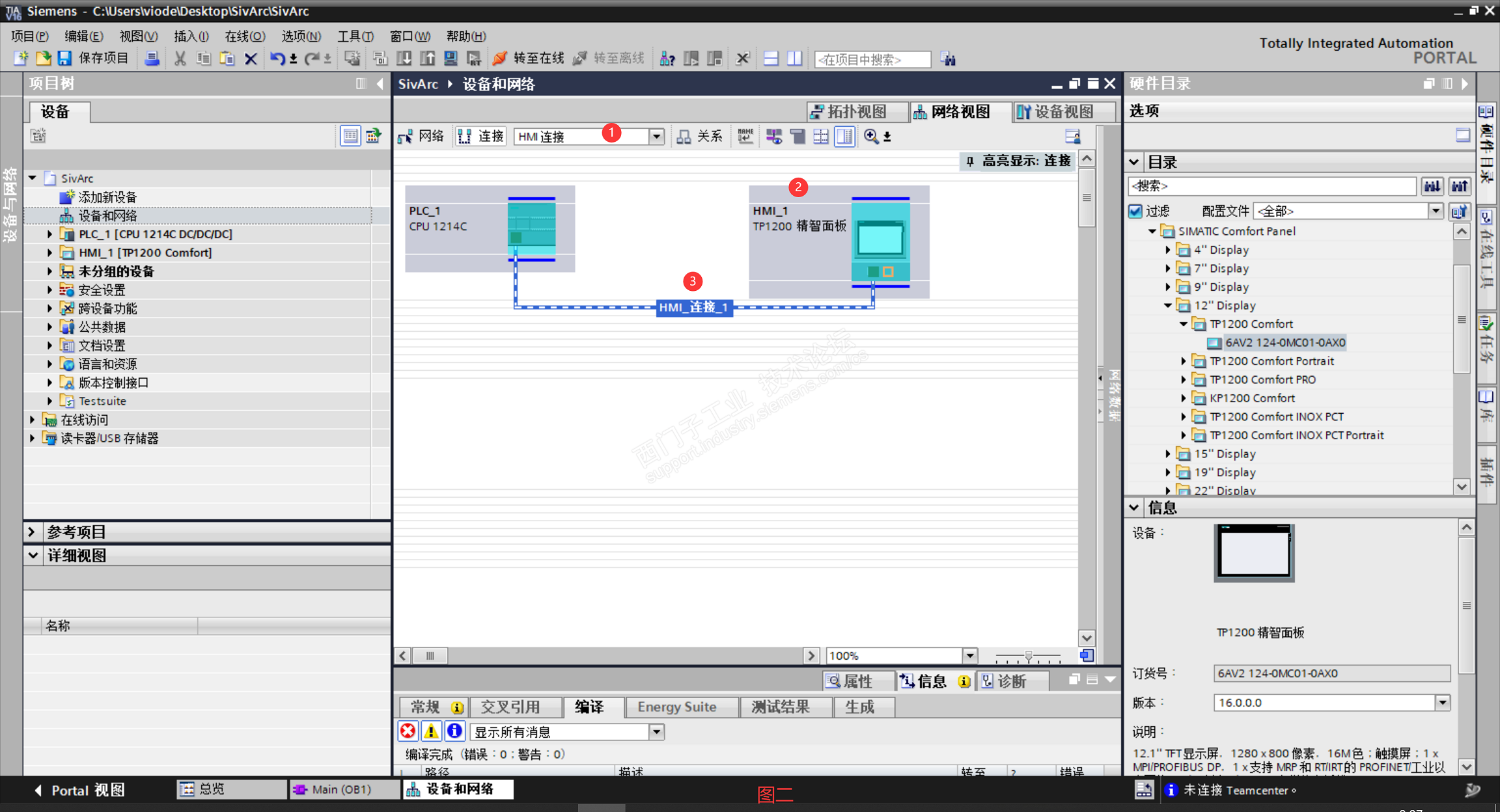1500x812 pixels.
Task: Toggle the info messages blue icon
Action: (454, 731)
